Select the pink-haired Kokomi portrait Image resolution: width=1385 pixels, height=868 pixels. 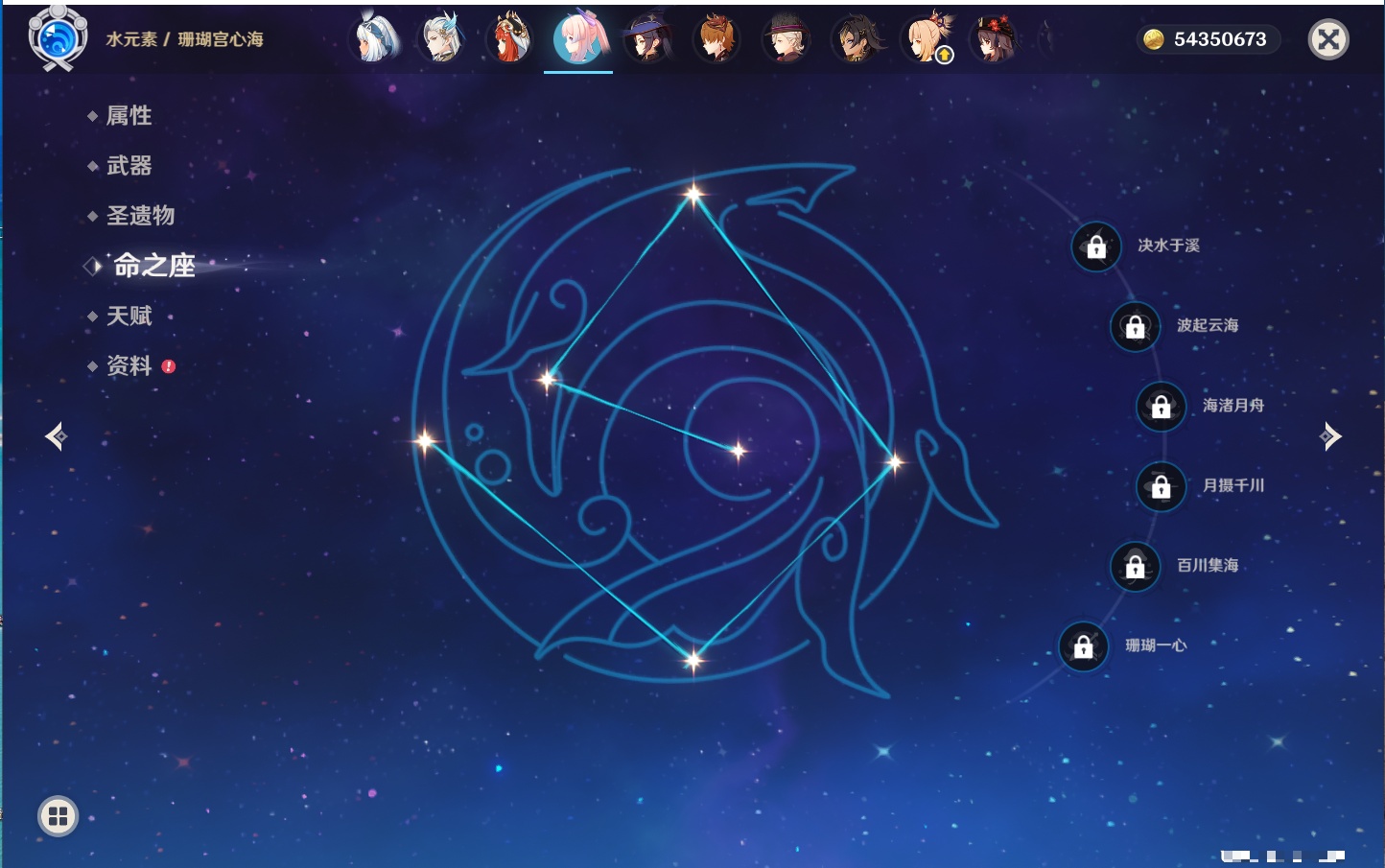pos(579,38)
